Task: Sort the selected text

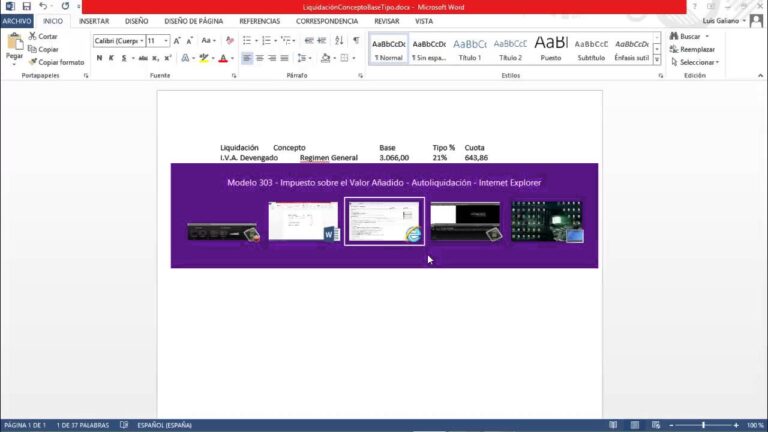Action: 339,41
